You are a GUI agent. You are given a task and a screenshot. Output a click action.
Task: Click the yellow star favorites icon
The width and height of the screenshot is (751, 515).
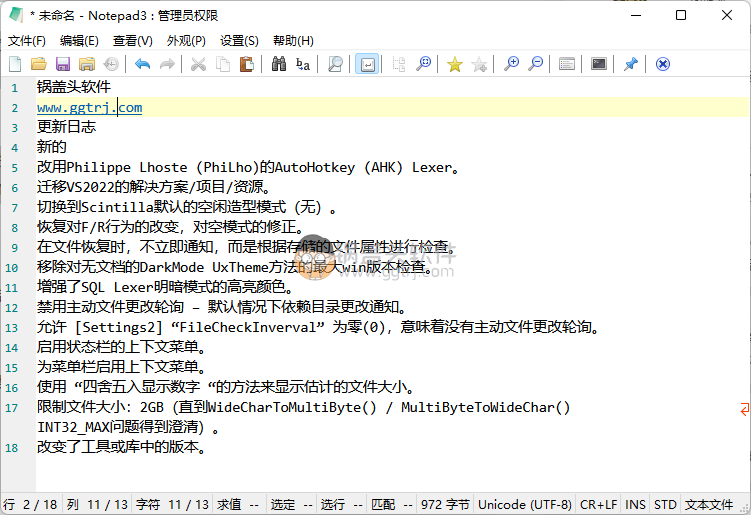coord(455,64)
